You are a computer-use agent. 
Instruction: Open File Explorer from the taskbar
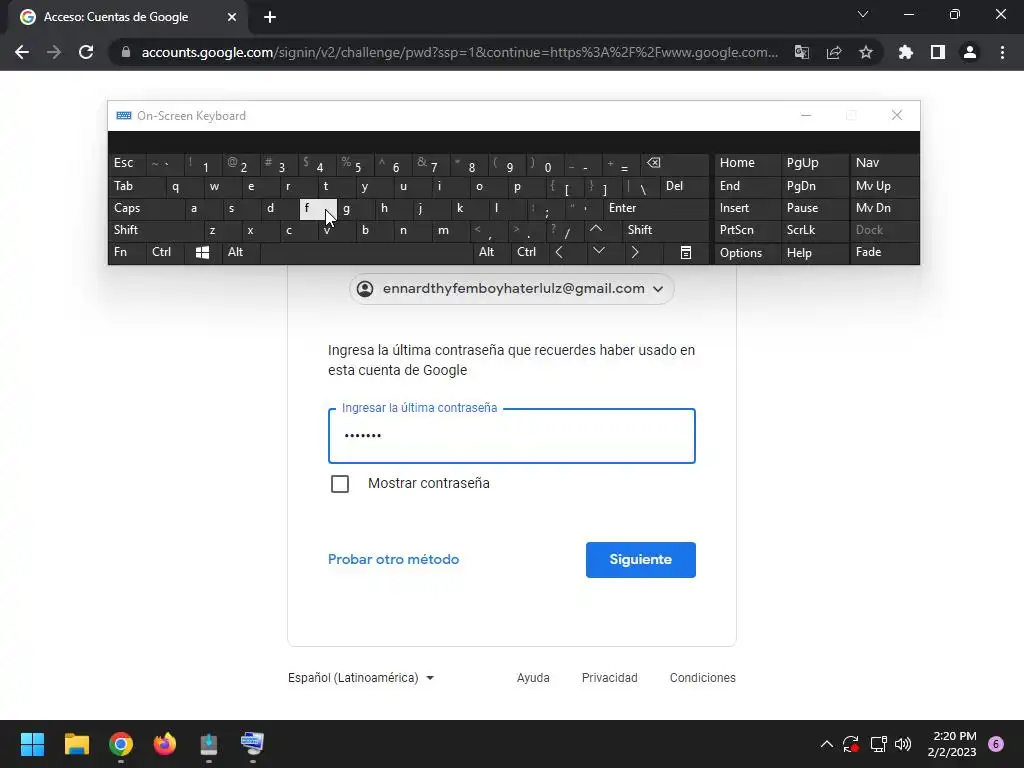pyautogui.click(x=76, y=744)
